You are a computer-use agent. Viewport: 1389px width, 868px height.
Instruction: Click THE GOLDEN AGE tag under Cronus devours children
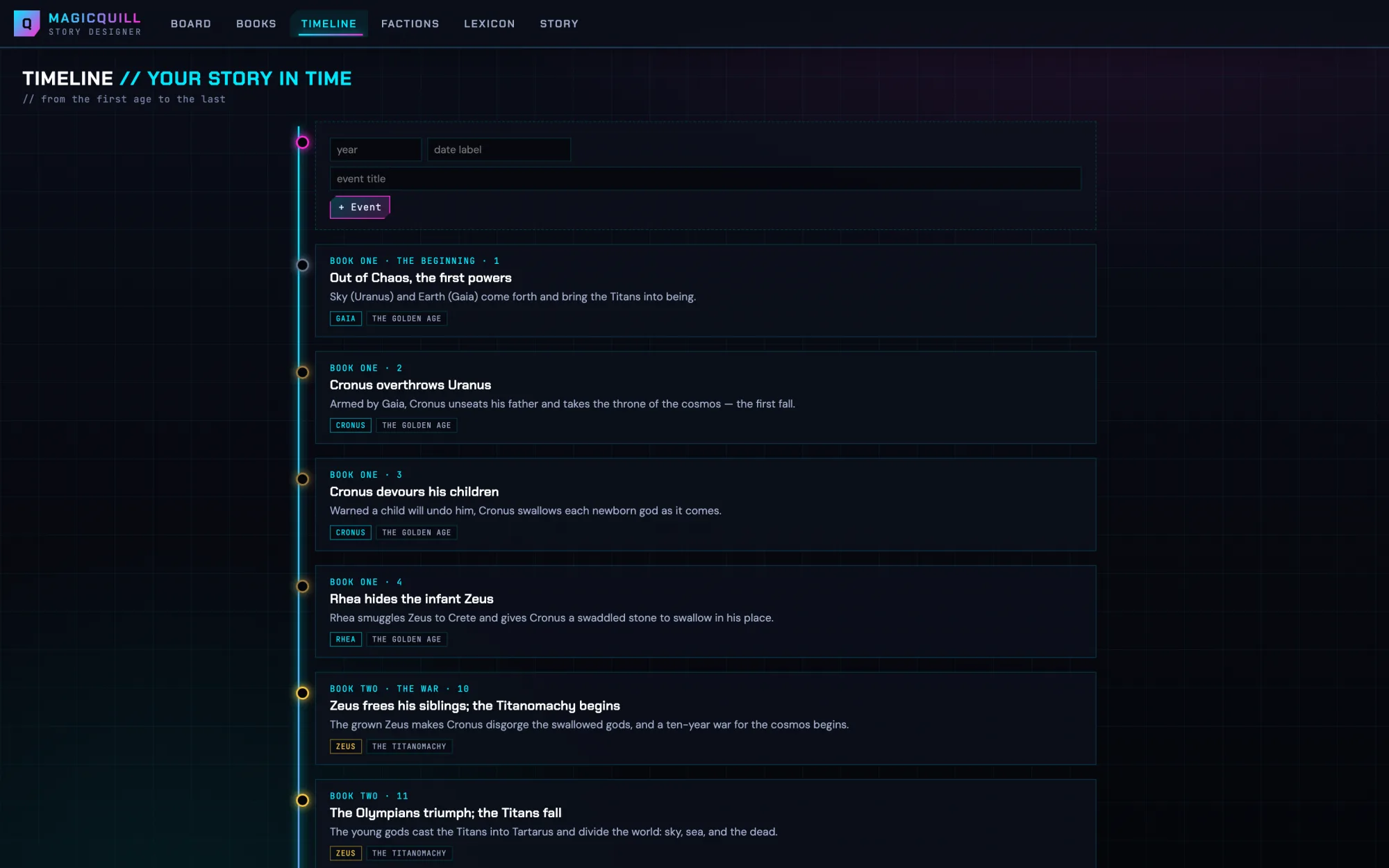pos(417,533)
